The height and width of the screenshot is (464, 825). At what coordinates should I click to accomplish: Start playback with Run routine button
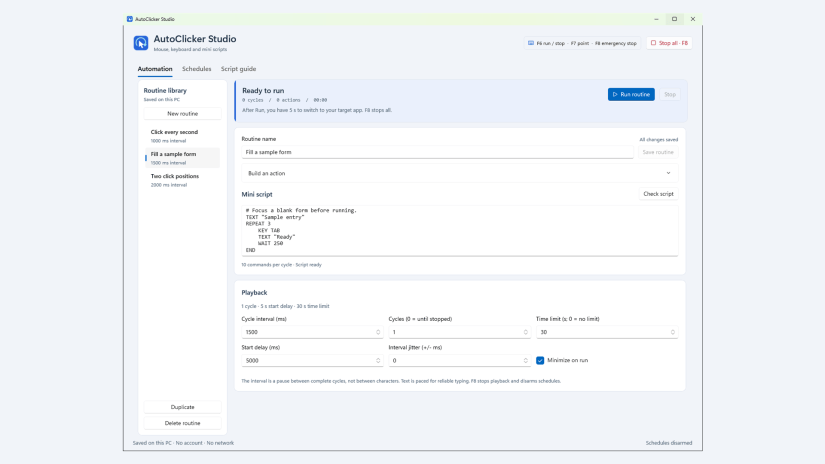631,94
